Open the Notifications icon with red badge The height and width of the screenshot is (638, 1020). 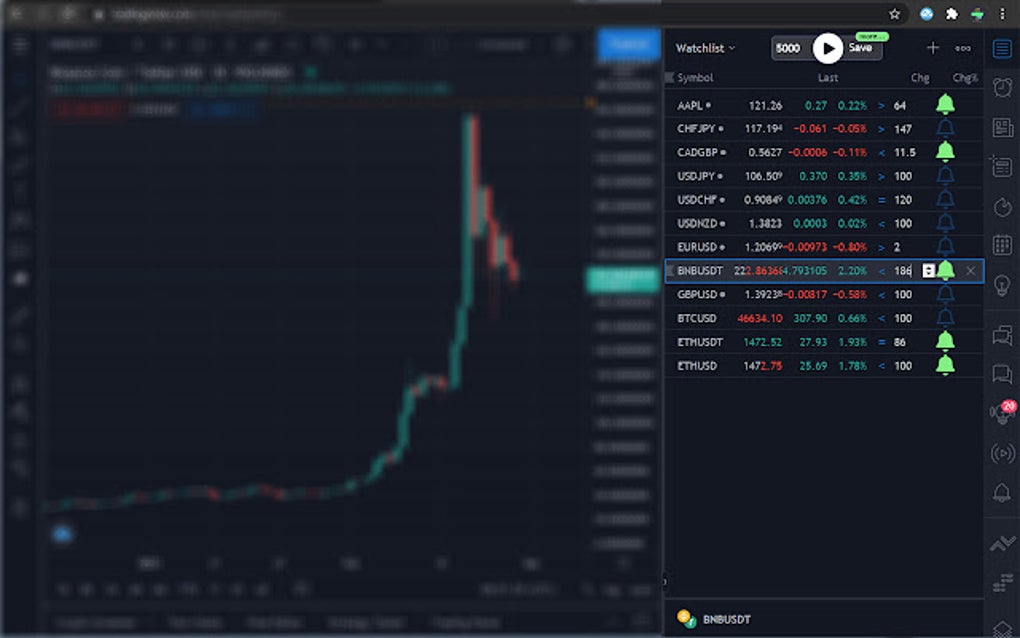pyautogui.click(x=1003, y=409)
